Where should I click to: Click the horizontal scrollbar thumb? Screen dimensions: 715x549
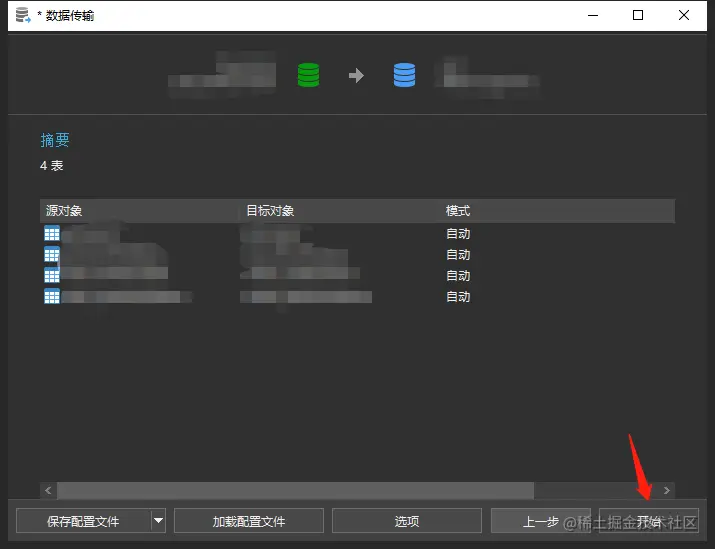tap(295, 491)
